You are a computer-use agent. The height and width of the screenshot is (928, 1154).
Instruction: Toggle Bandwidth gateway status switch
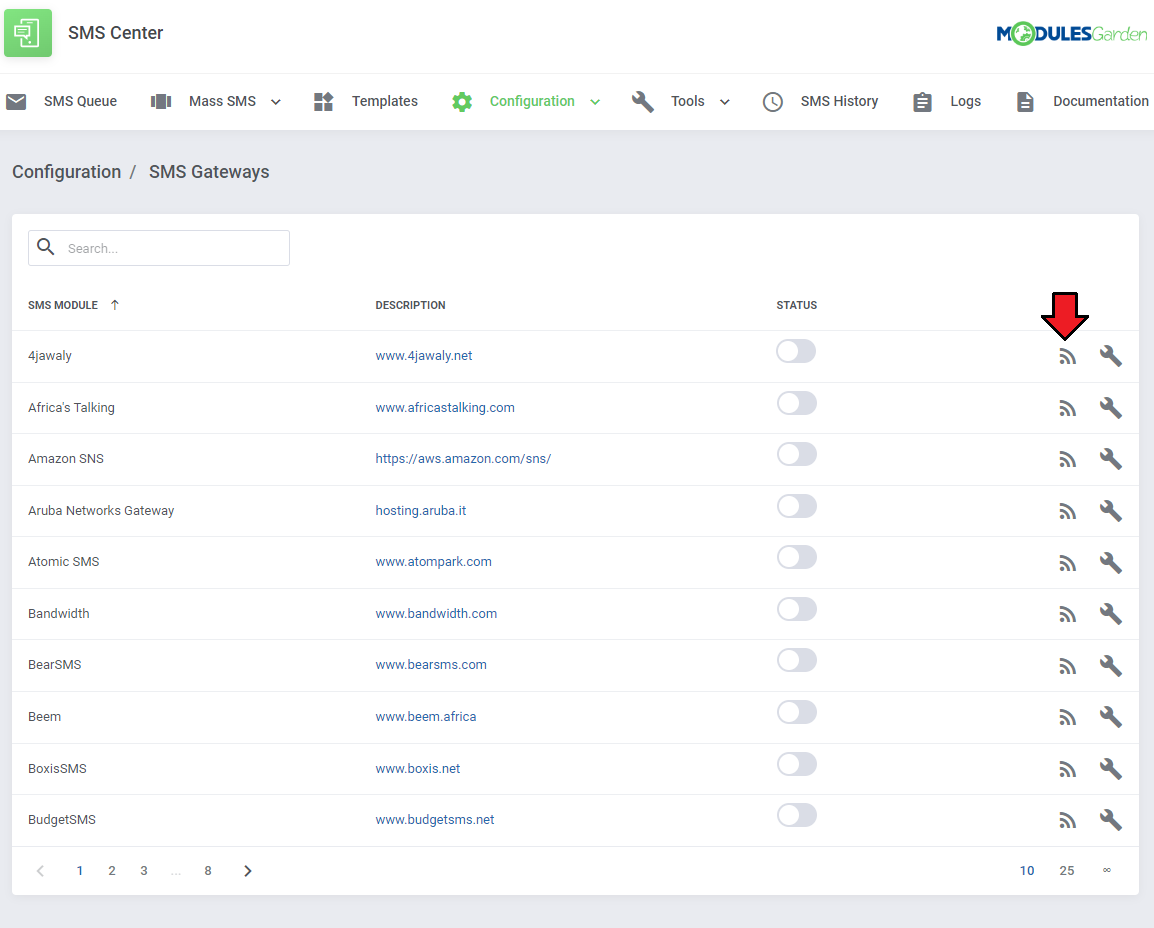796,609
